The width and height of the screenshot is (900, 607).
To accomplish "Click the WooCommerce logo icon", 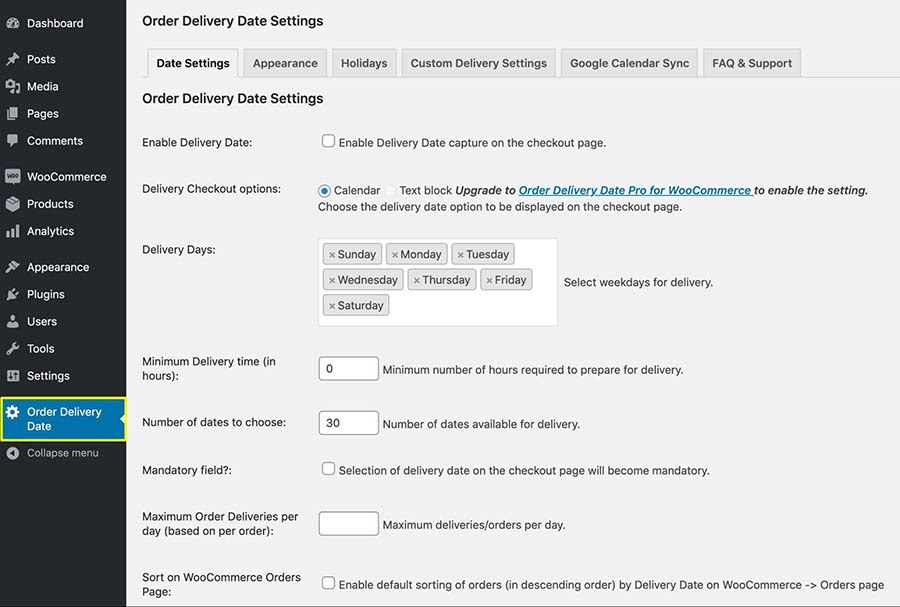I will coord(13,177).
